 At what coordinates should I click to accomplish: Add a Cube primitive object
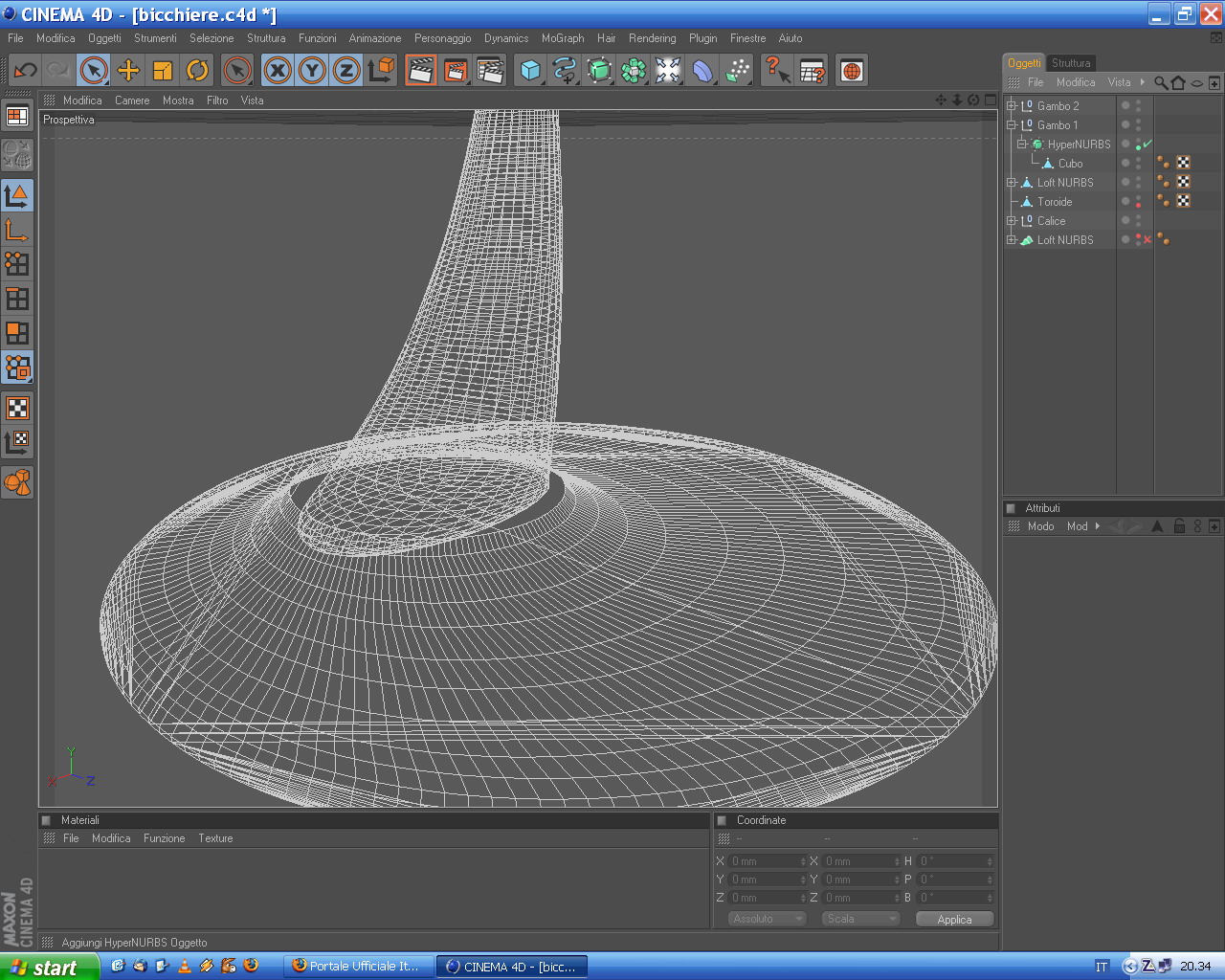(x=530, y=70)
